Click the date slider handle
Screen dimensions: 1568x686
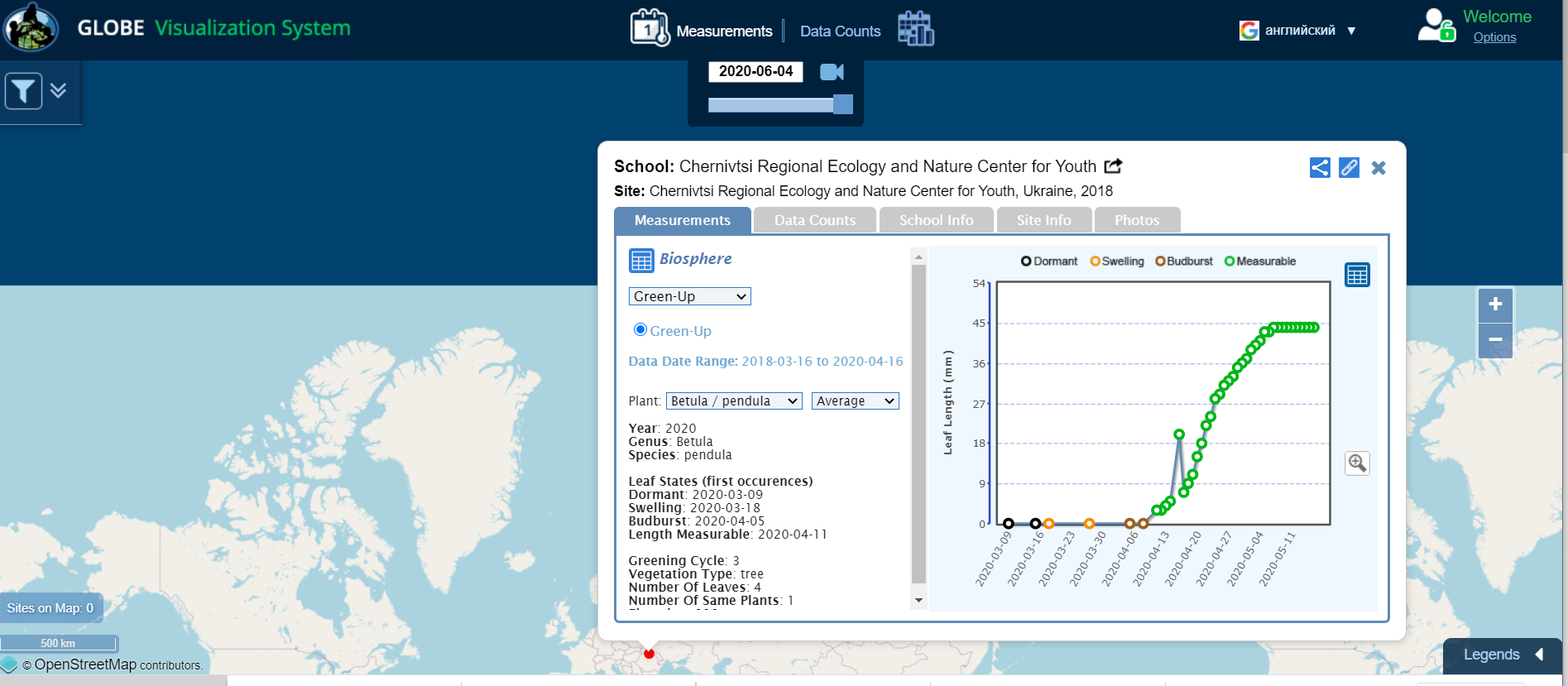click(842, 104)
